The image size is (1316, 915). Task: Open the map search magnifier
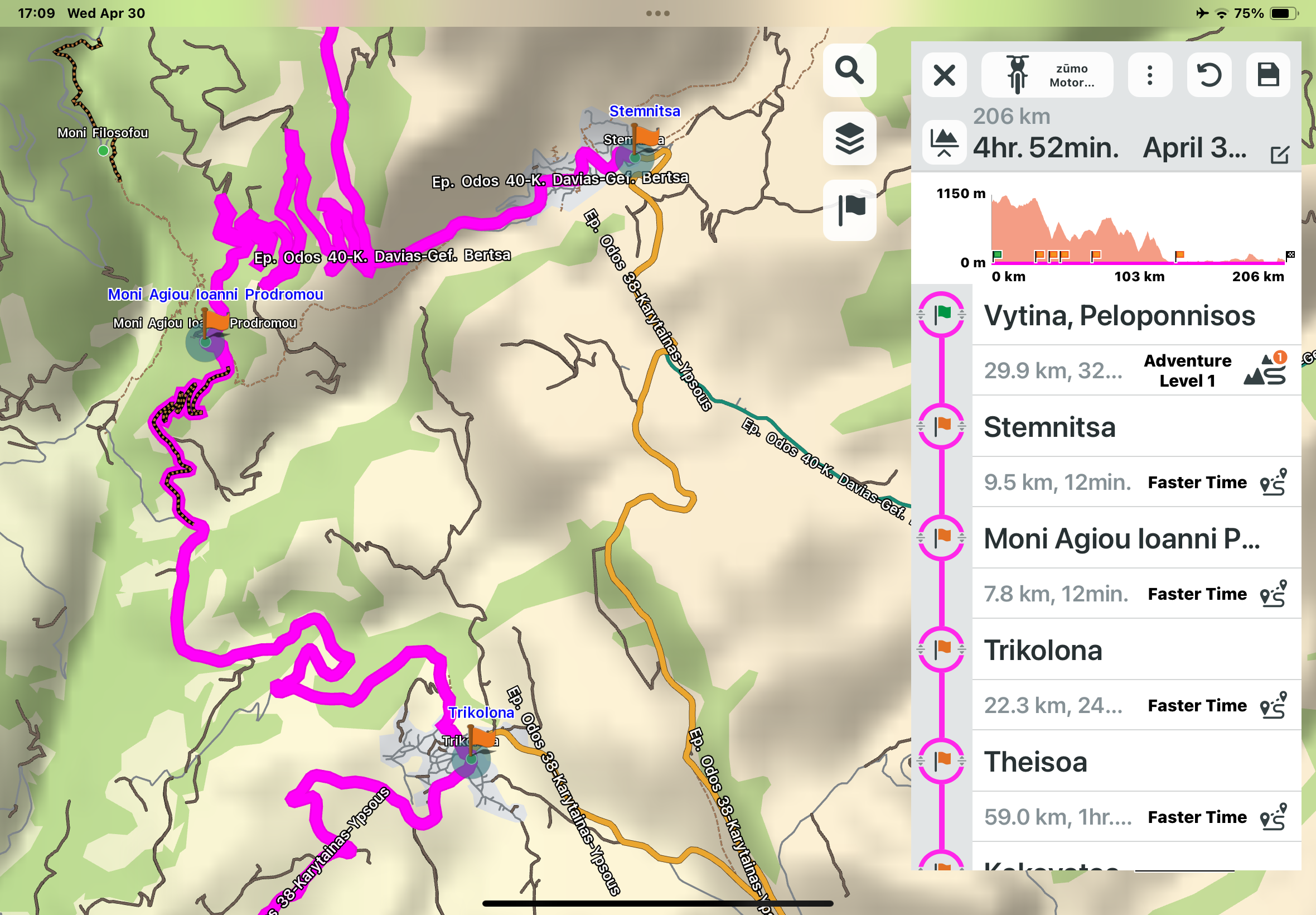click(x=849, y=70)
